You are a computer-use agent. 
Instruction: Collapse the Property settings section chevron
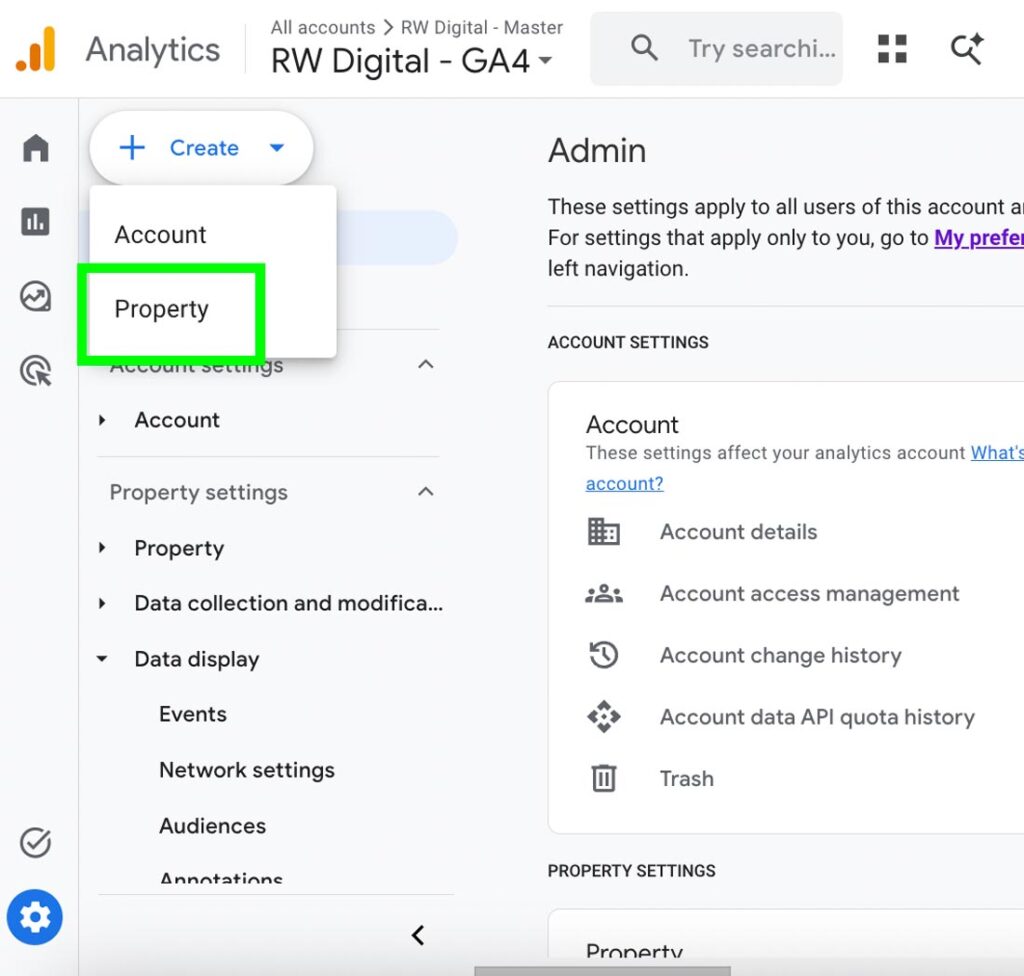(426, 491)
